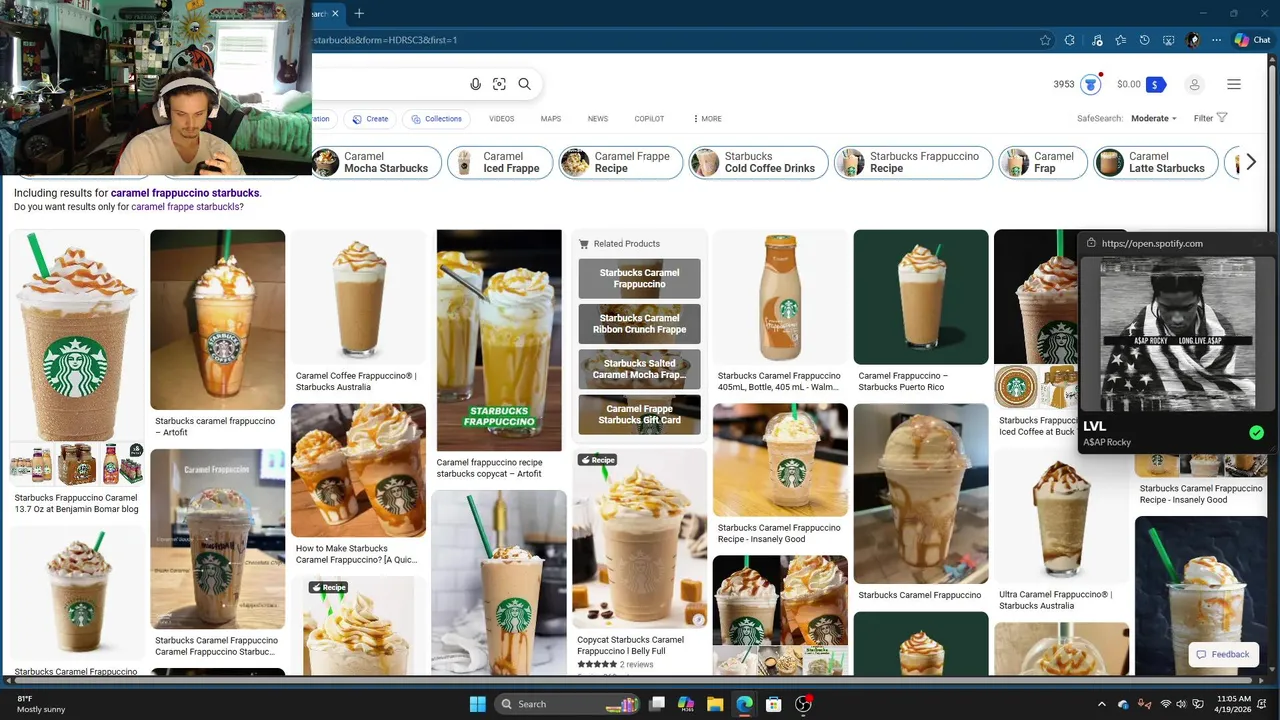Select Caramel Latte Starbucks chip
Viewport: 1280px width, 720px height.
coord(1156,162)
